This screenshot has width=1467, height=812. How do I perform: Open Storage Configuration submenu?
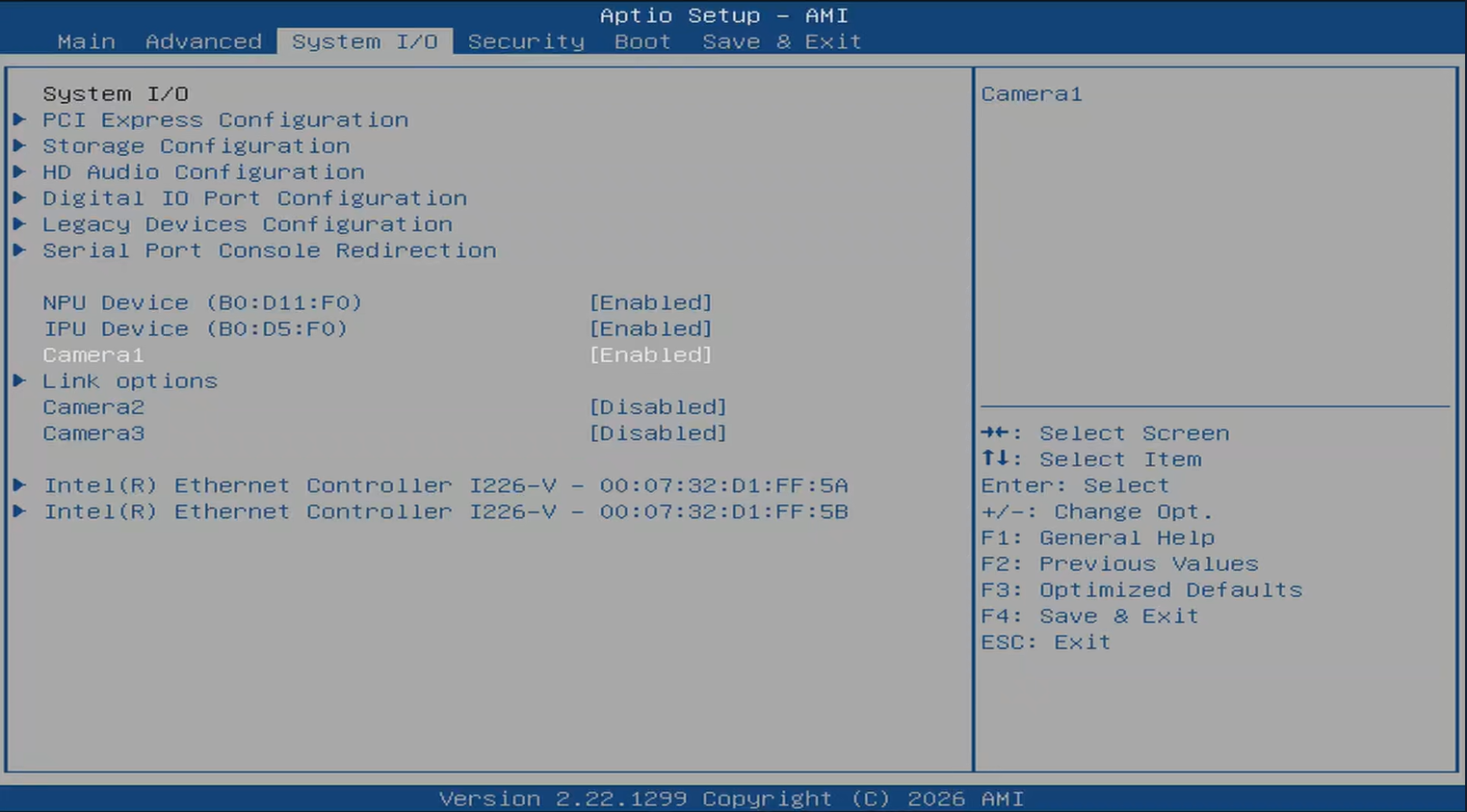click(x=196, y=145)
